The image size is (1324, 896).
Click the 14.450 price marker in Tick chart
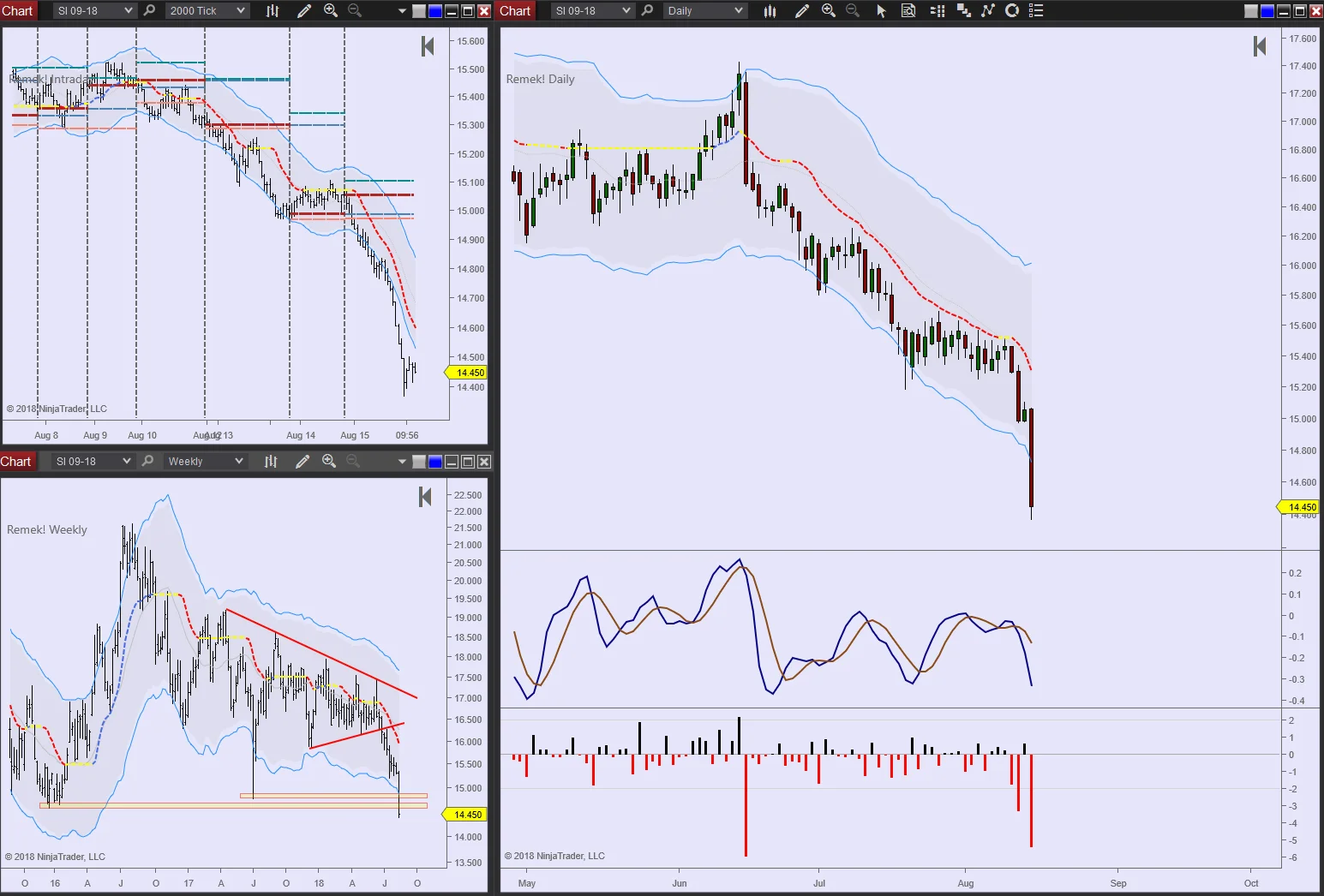[x=467, y=373]
